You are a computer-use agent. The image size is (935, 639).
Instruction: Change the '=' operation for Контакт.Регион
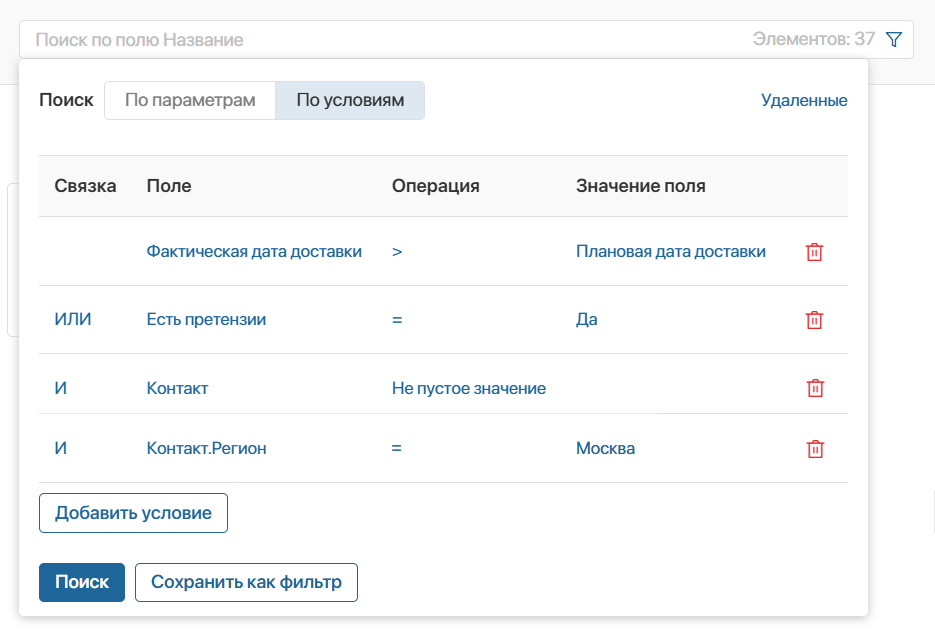click(397, 448)
